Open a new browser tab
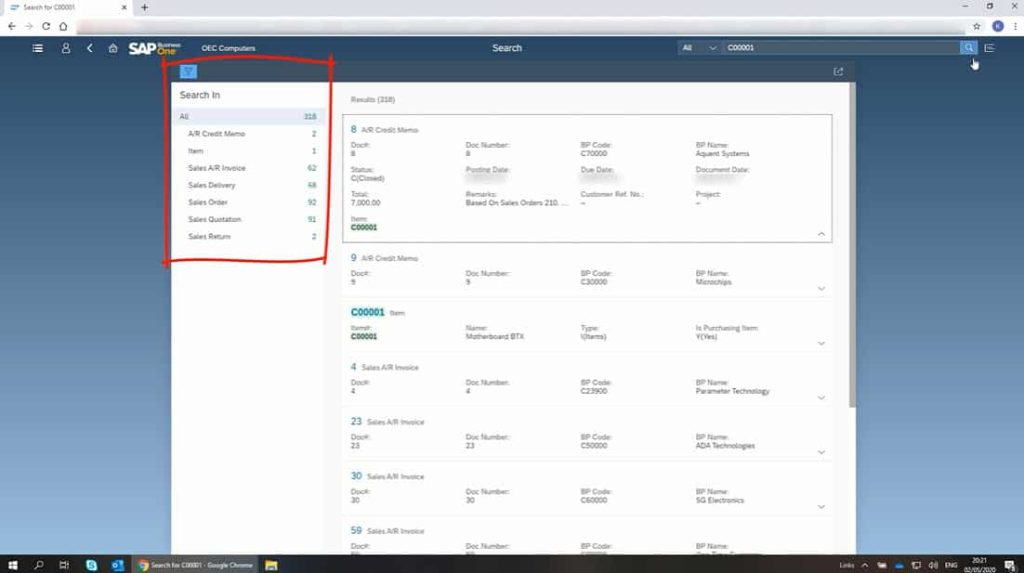Screen dimensions: 1024x573 (x=144, y=7)
